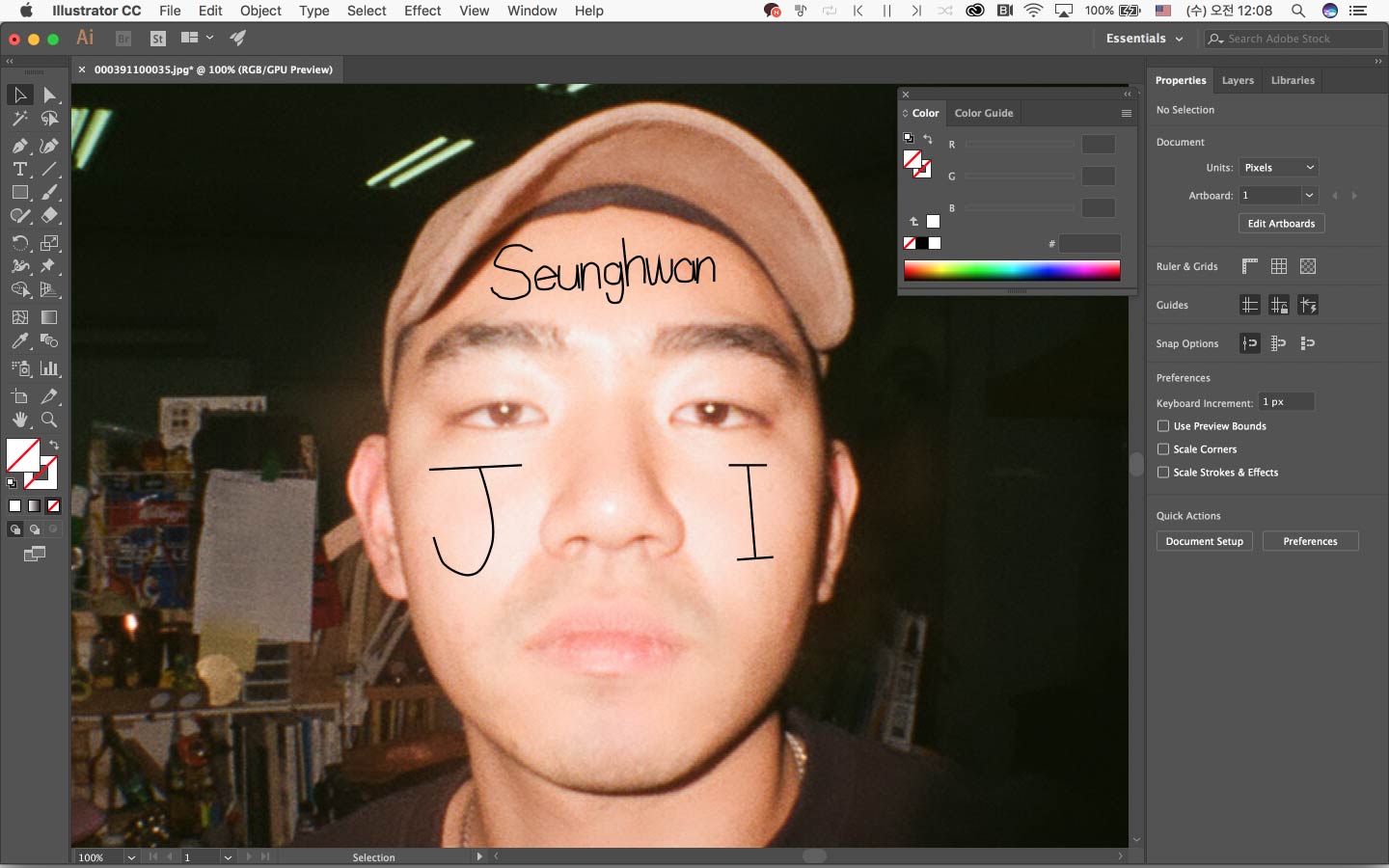Viewport: 1389px width, 868px height.
Task: Select the Type tool
Action: tap(19, 169)
